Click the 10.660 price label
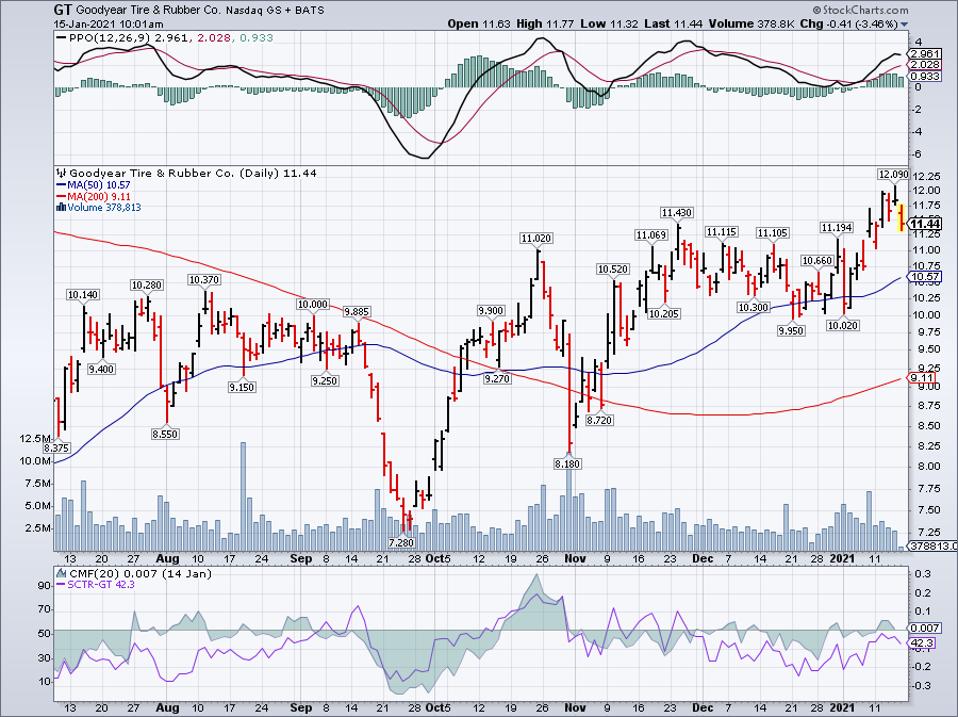 coord(817,261)
